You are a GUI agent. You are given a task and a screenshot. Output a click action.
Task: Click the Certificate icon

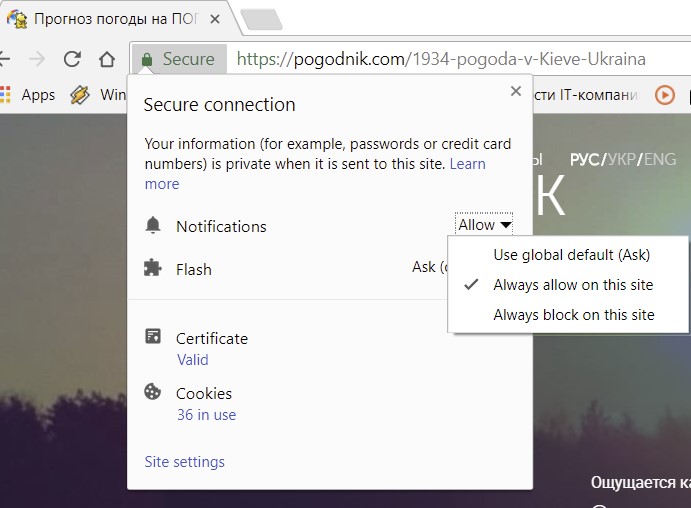tap(153, 336)
